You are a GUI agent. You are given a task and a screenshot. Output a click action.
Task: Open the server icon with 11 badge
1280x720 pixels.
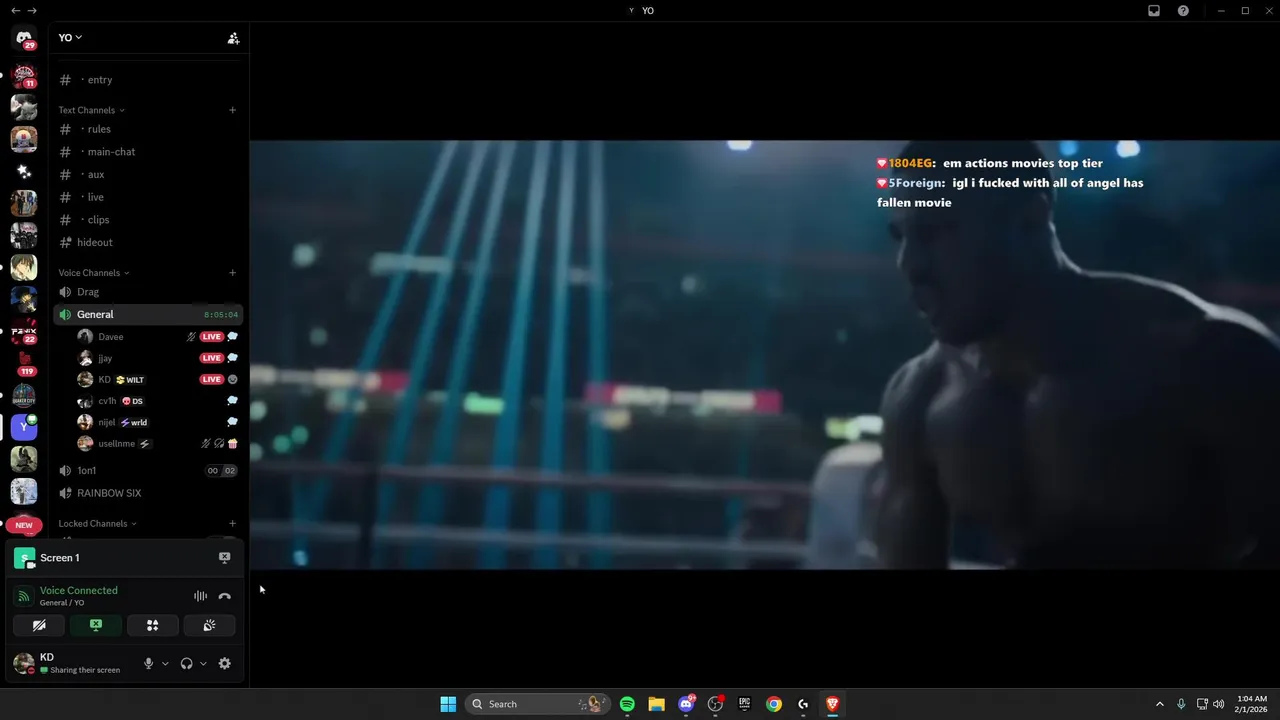click(x=24, y=75)
